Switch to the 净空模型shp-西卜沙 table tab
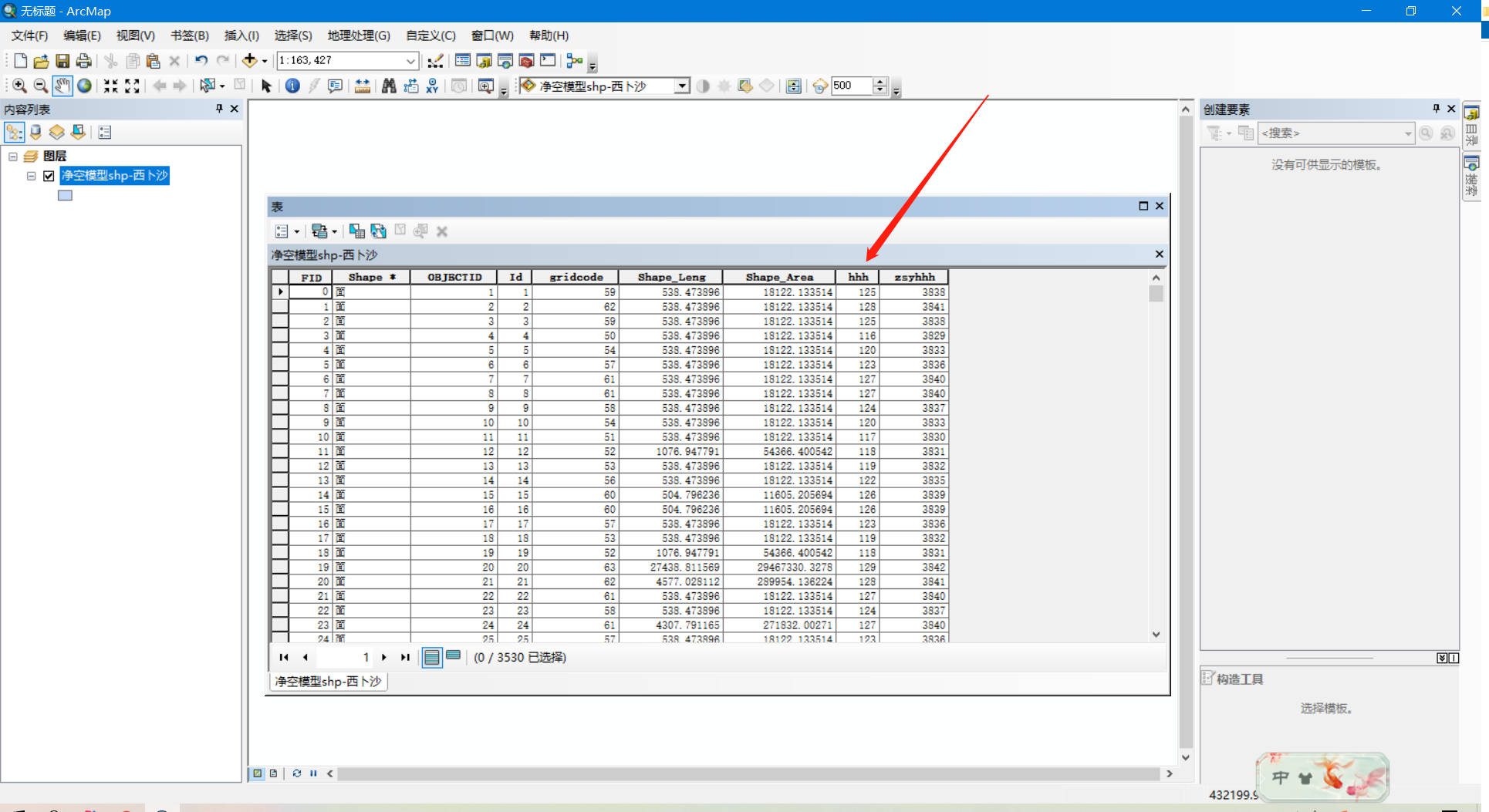The image size is (1489, 812). [x=327, y=682]
